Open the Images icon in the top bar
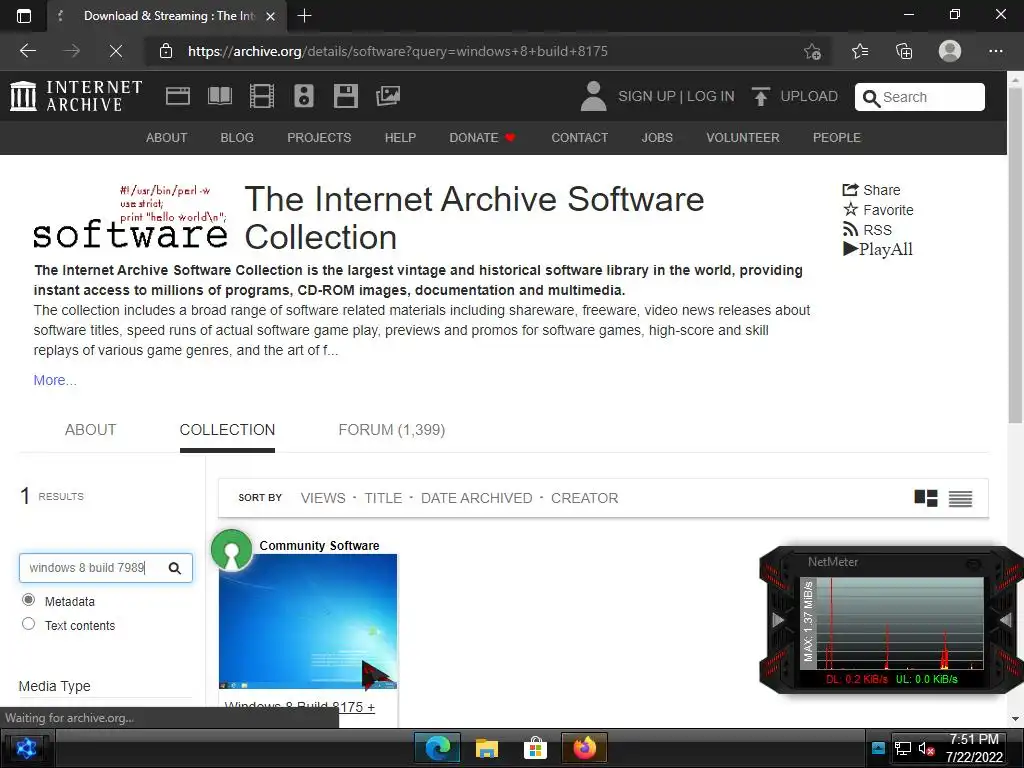Screen dimensions: 1024x768 [388, 96]
